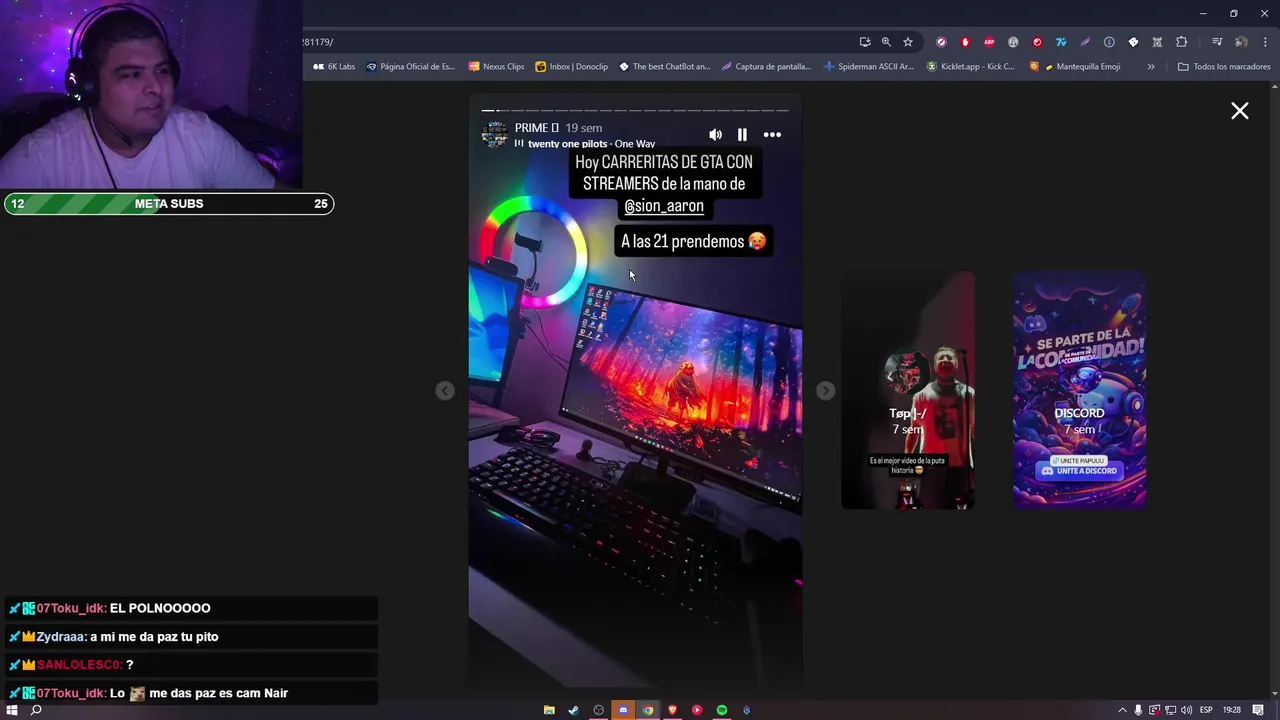Open Discord from the taskbar

(623, 710)
